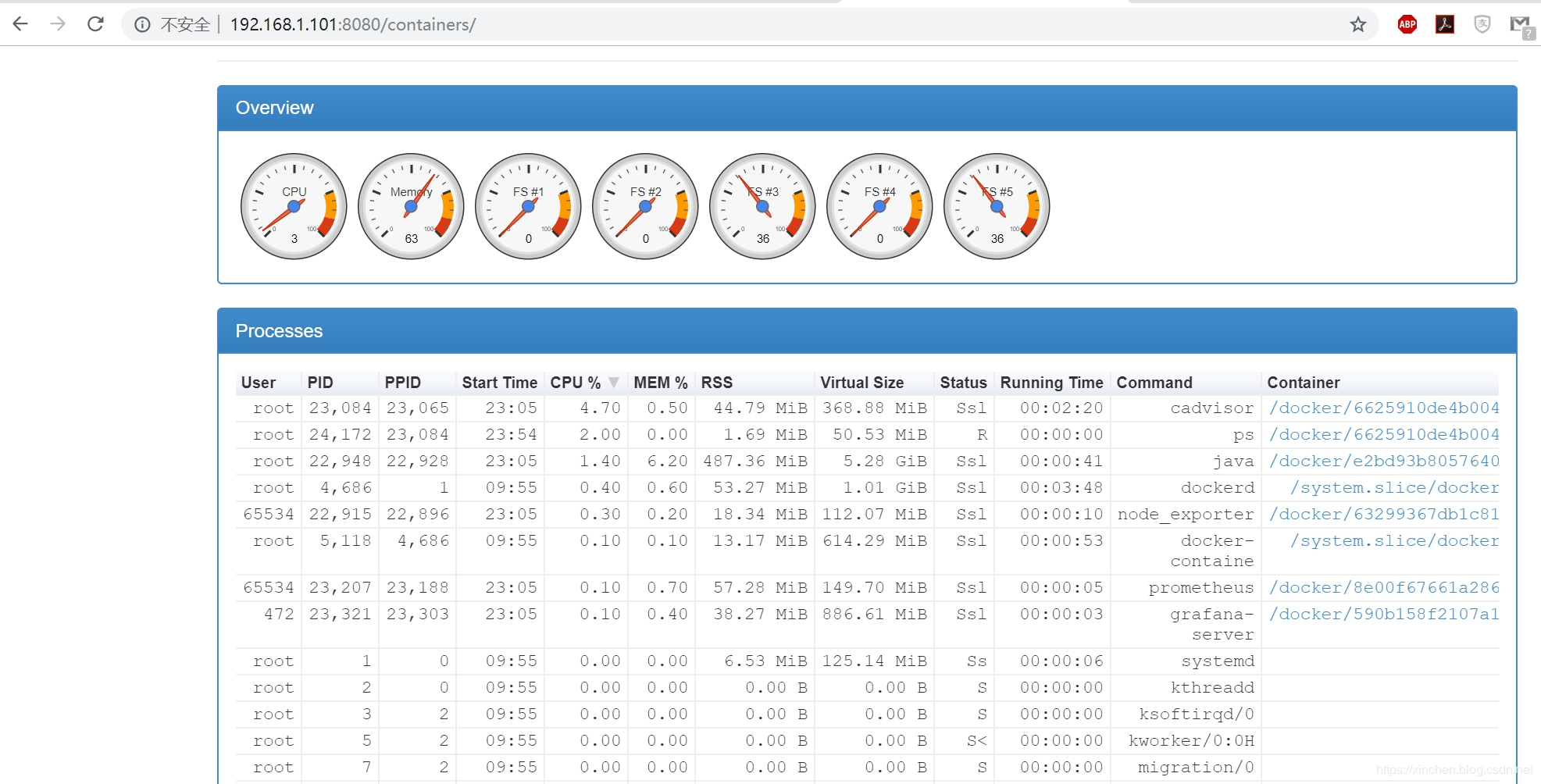Viewport: 1541px width, 784px height.
Task: Click the browser back arrow
Action: [21, 24]
